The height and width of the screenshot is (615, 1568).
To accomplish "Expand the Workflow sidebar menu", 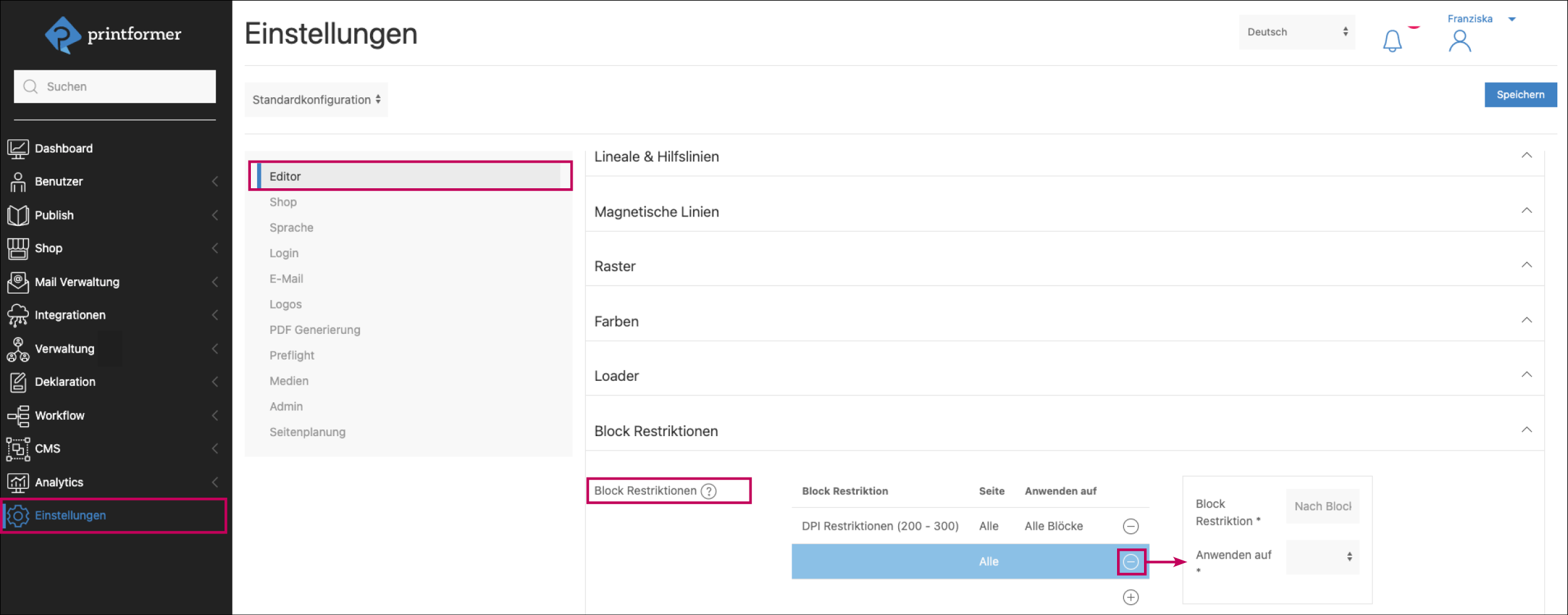I will (x=60, y=415).
